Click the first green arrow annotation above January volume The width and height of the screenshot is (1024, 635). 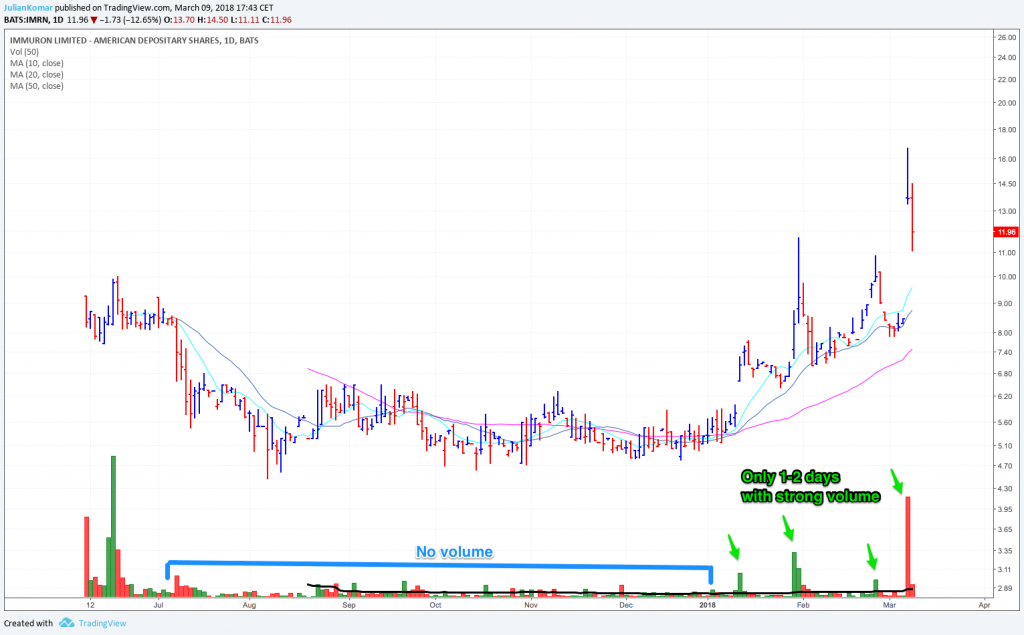735,550
